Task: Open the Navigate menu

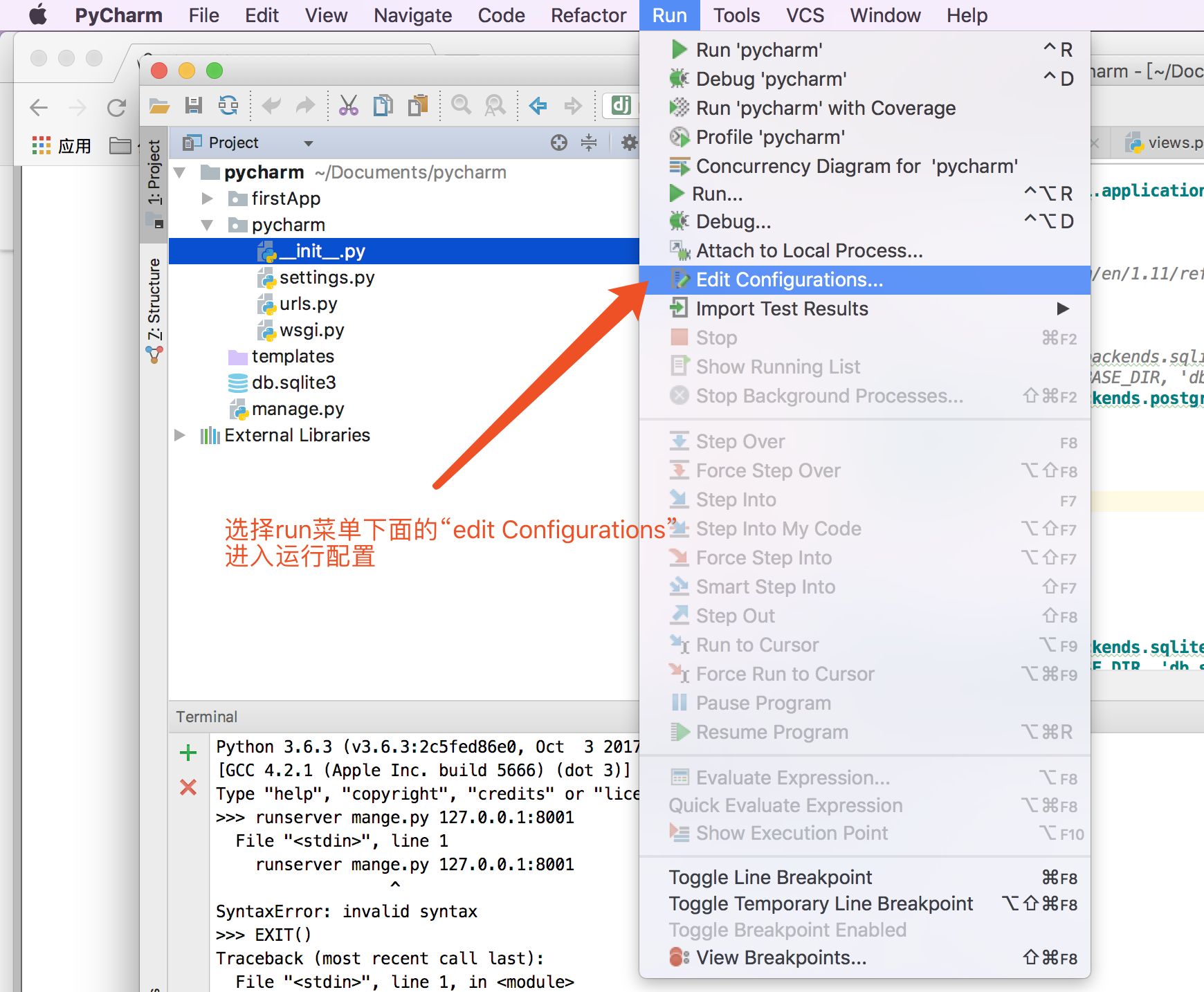Action: [x=412, y=15]
